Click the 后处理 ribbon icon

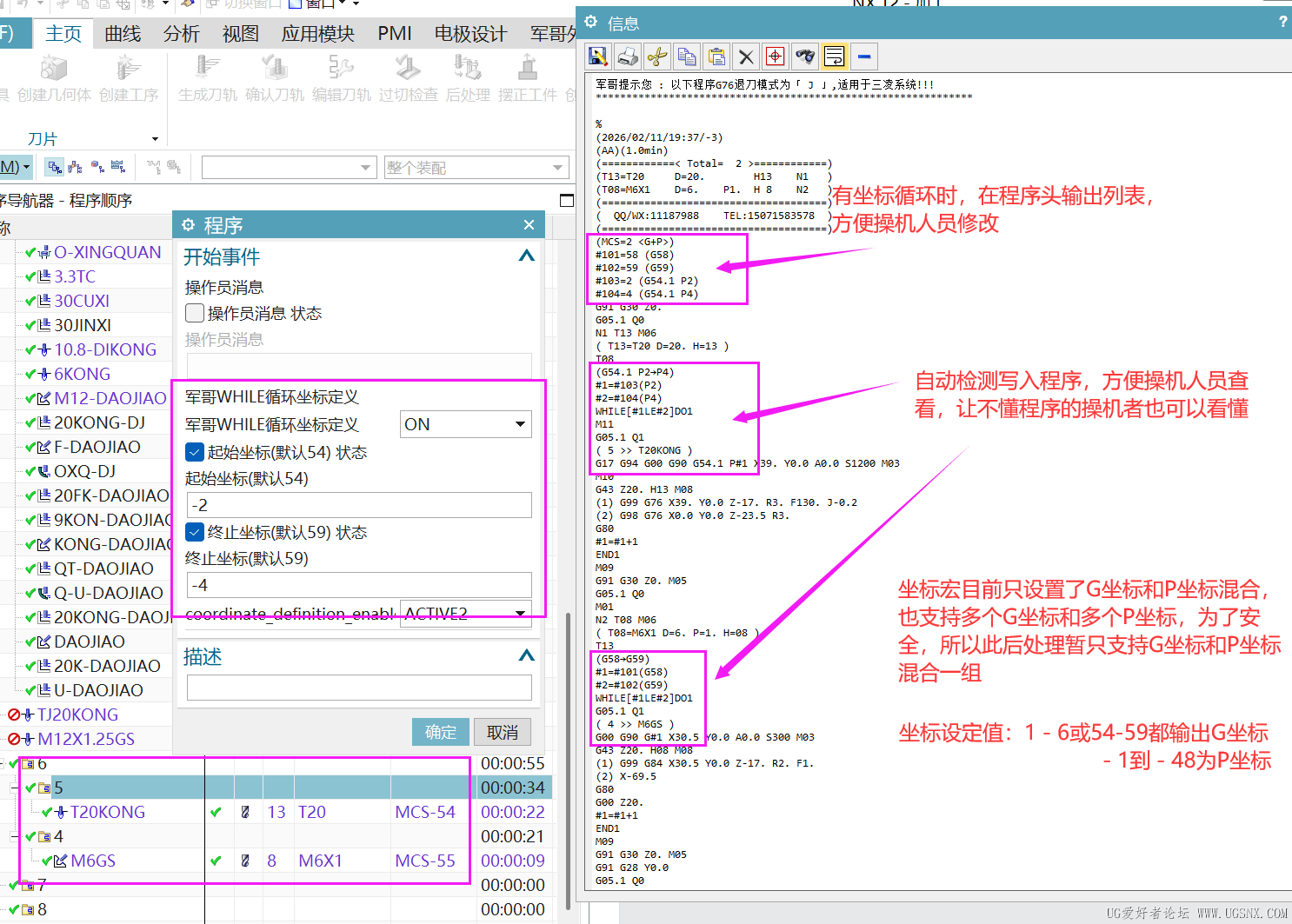point(468,67)
